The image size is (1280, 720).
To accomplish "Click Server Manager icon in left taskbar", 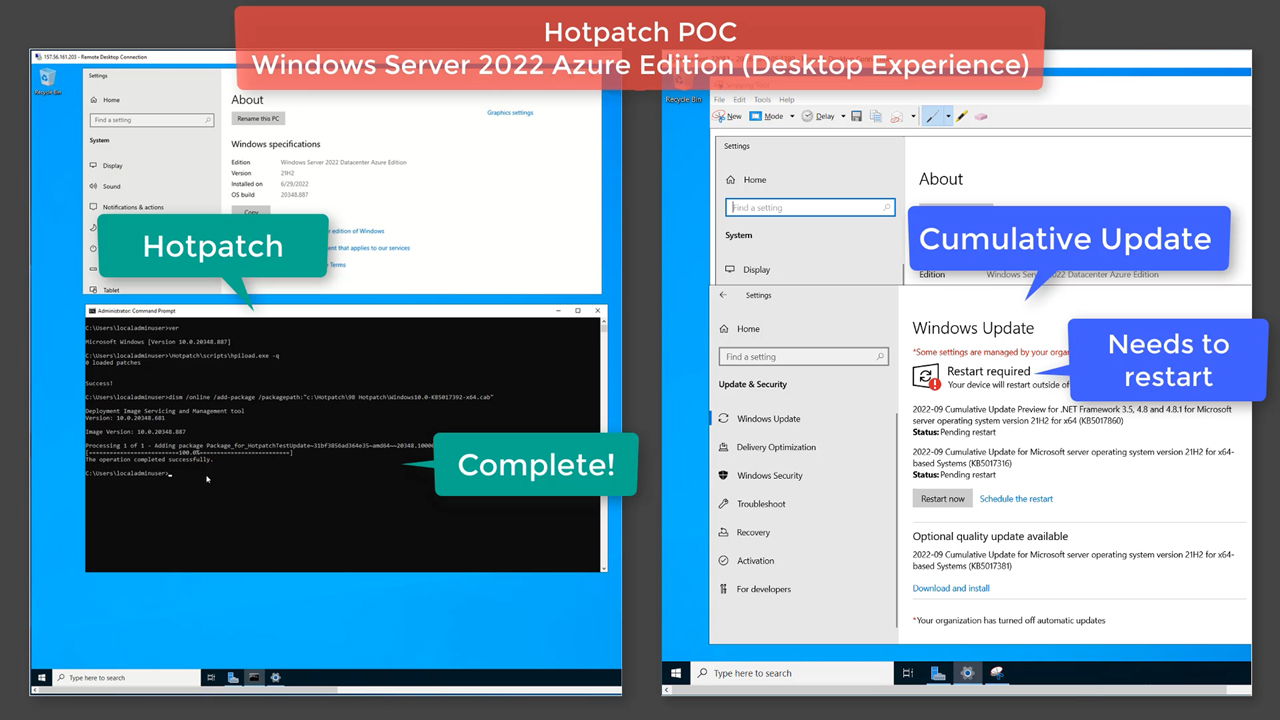I will 233,677.
